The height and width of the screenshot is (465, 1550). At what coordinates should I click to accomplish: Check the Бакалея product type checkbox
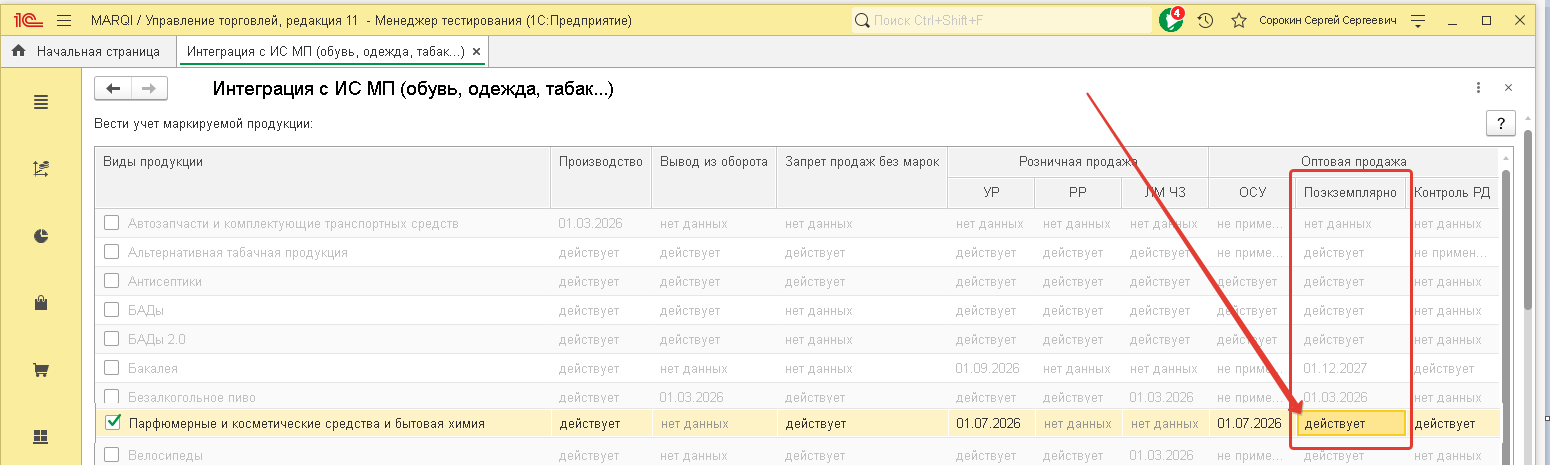[113, 368]
